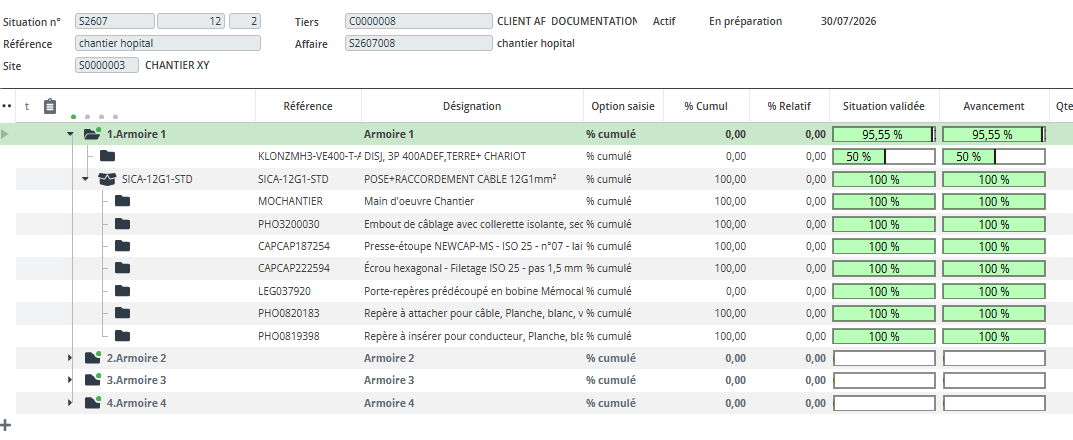Expand the 2.Armoire 2 node
This screenshot has width=1073, height=440.
click(70, 357)
